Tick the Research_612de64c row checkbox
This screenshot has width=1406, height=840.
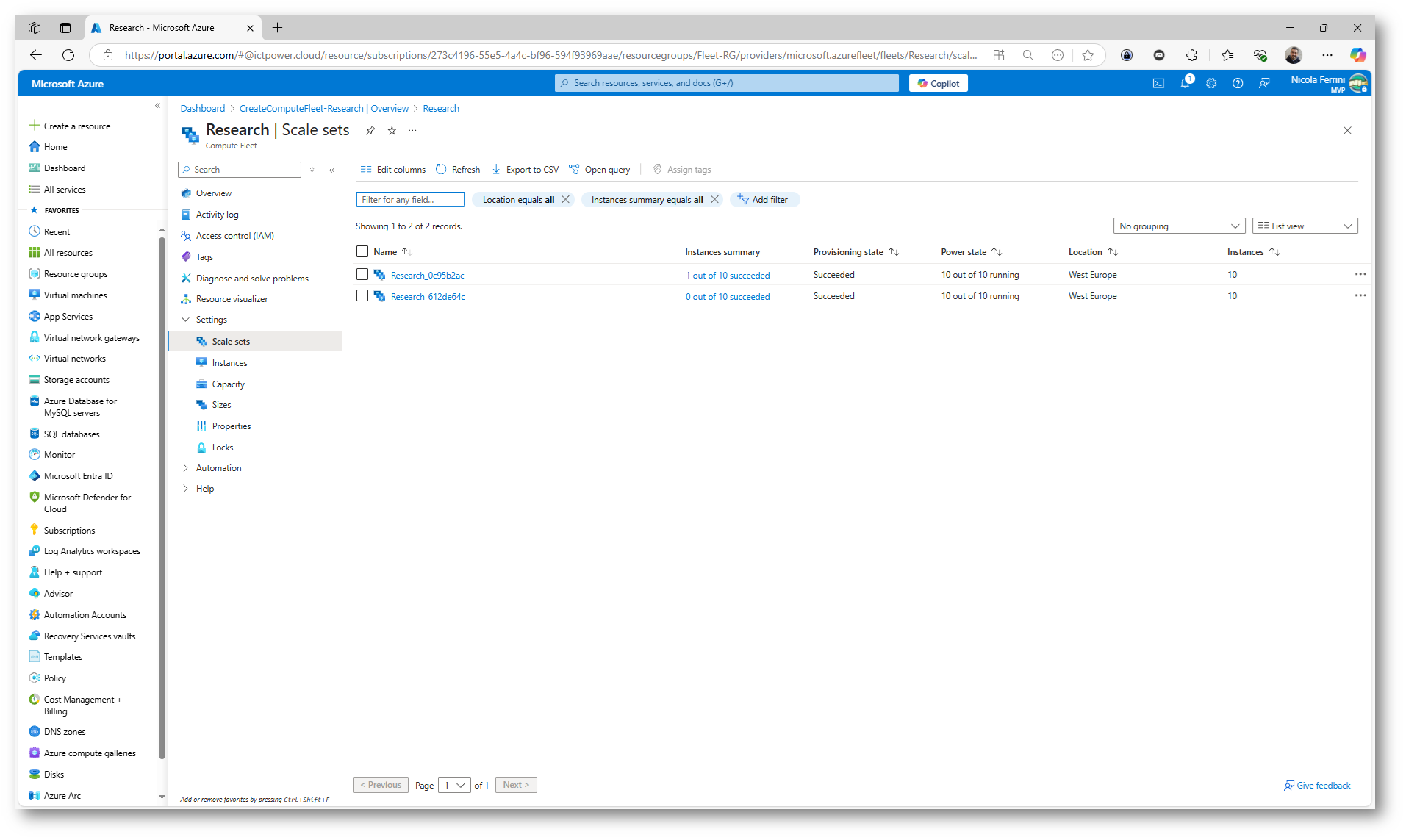point(362,296)
